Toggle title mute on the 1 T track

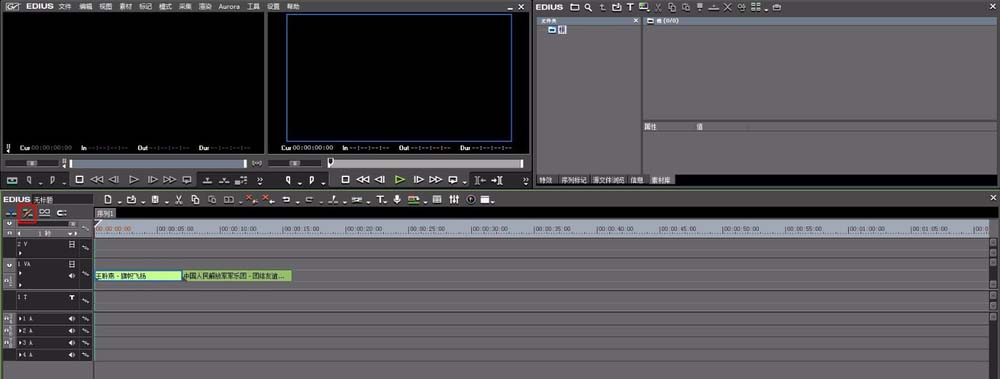(x=72, y=297)
